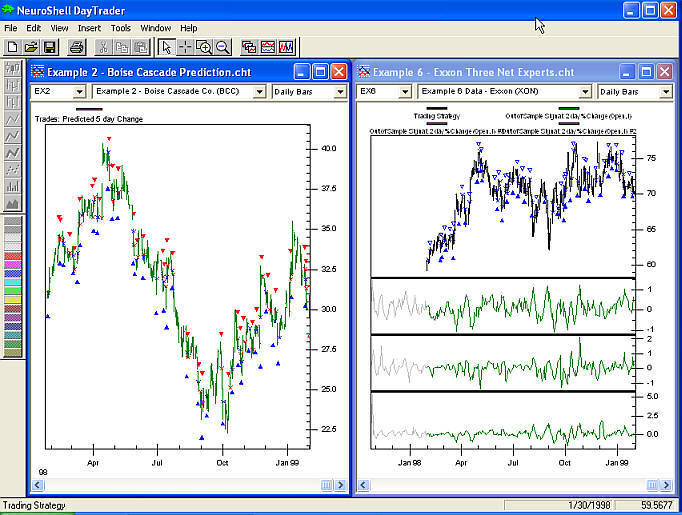Viewport: 682px width, 515px height.
Task: Click right scroll arrow in Example 2 window
Action: pos(341,485)
